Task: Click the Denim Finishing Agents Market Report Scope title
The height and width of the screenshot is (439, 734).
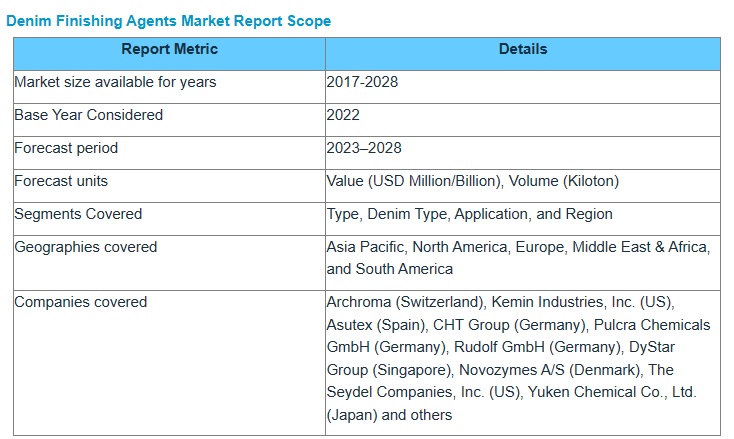Action: [x=168, y=20]
